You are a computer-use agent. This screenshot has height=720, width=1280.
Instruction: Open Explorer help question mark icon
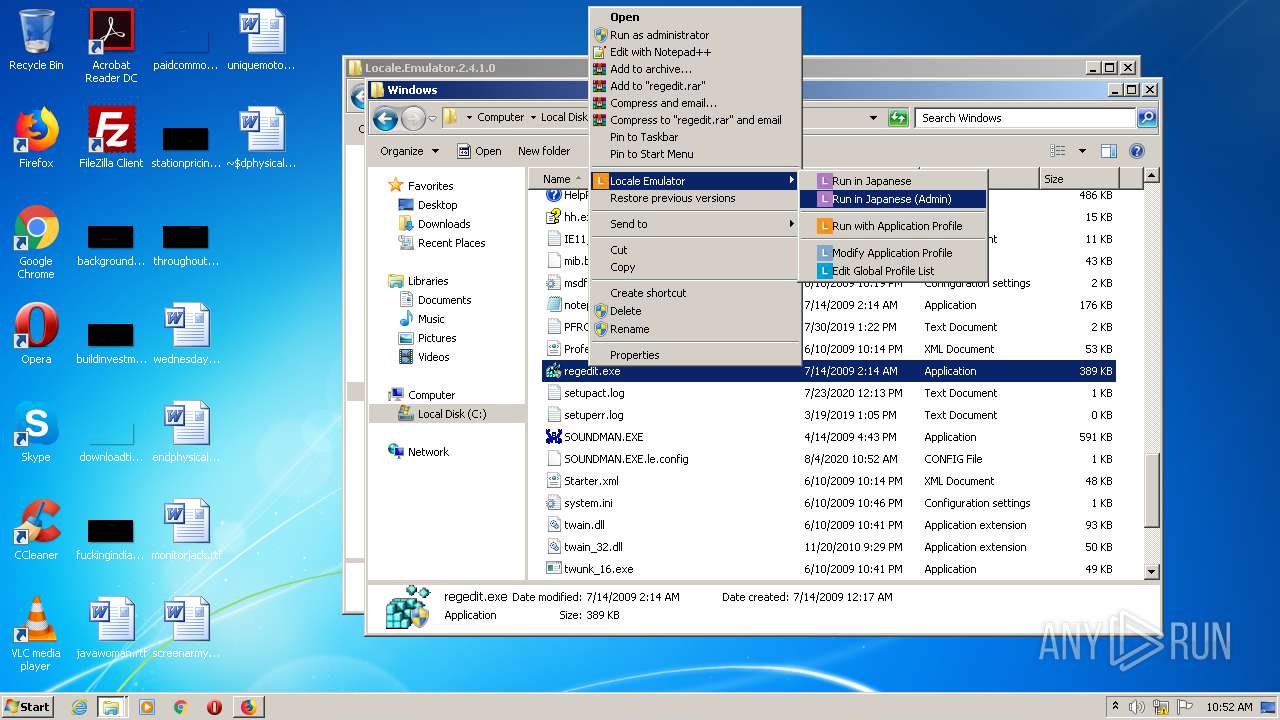pyautogui.click(x=1136, y=151)
